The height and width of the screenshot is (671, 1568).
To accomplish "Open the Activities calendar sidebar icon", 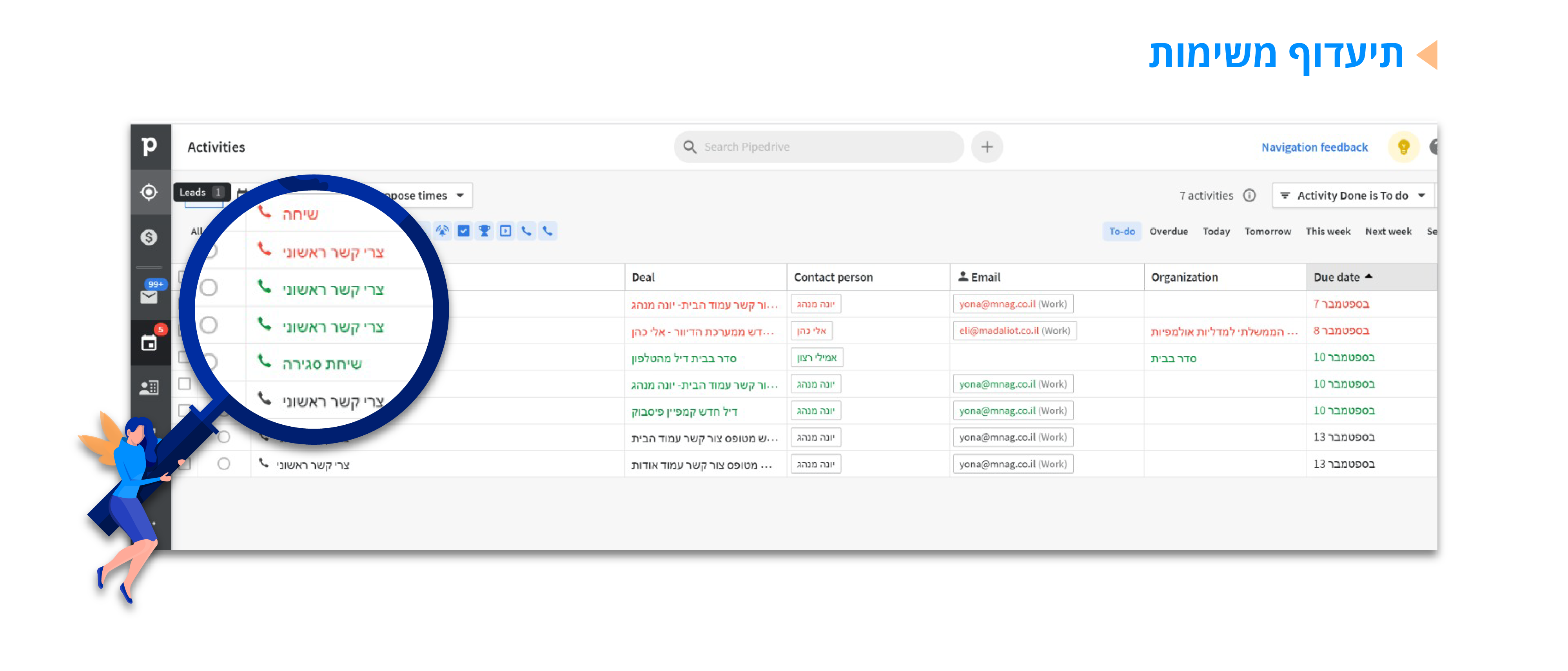I will pos(150,343).
